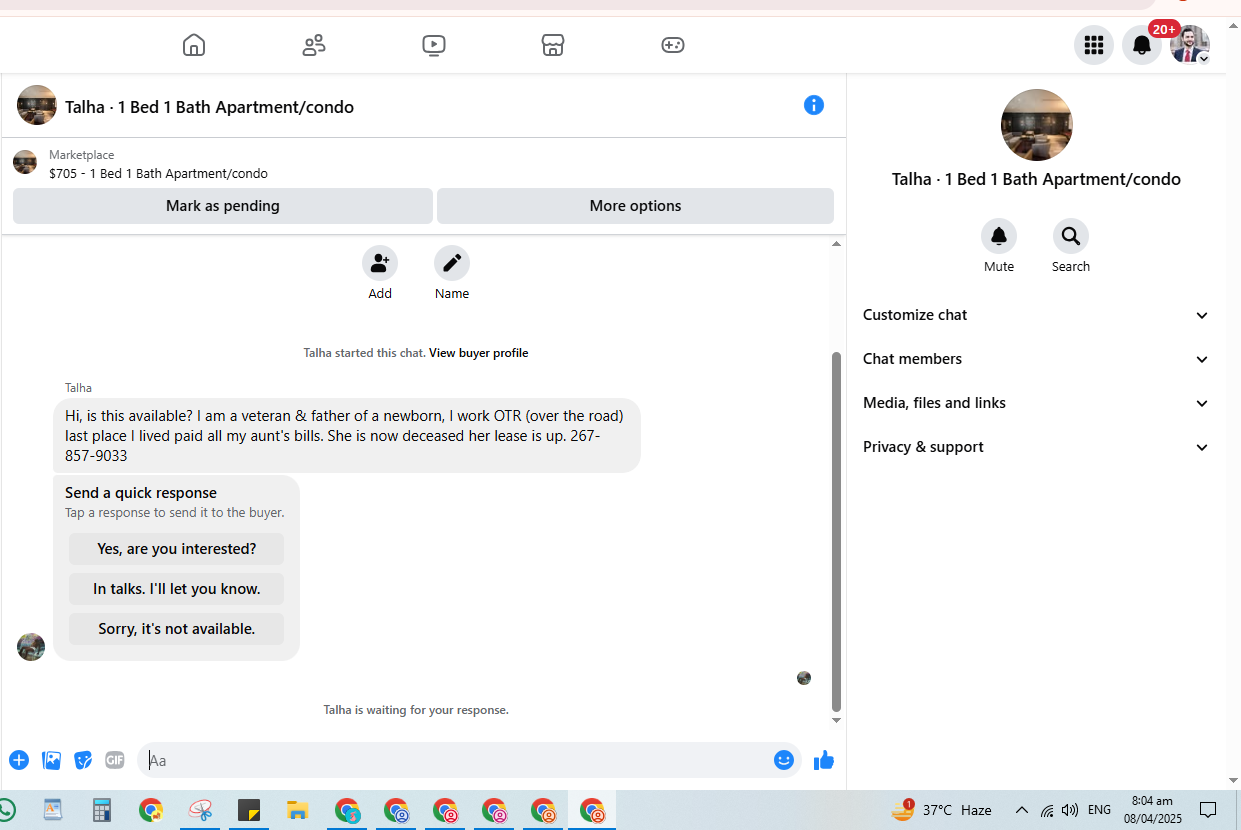1241x830 pixels.
Task: Search in conversation magnifier icon
Action: pyautogui.click(x=1071, y=236)
